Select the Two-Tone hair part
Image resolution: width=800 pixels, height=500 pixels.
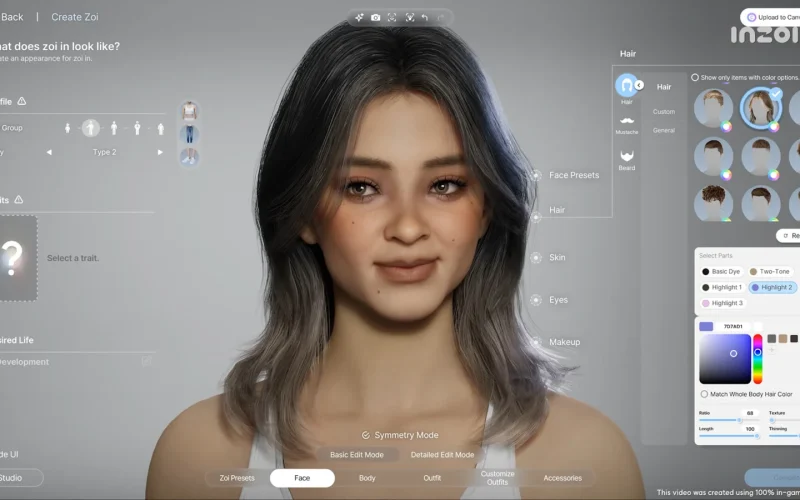769,271
